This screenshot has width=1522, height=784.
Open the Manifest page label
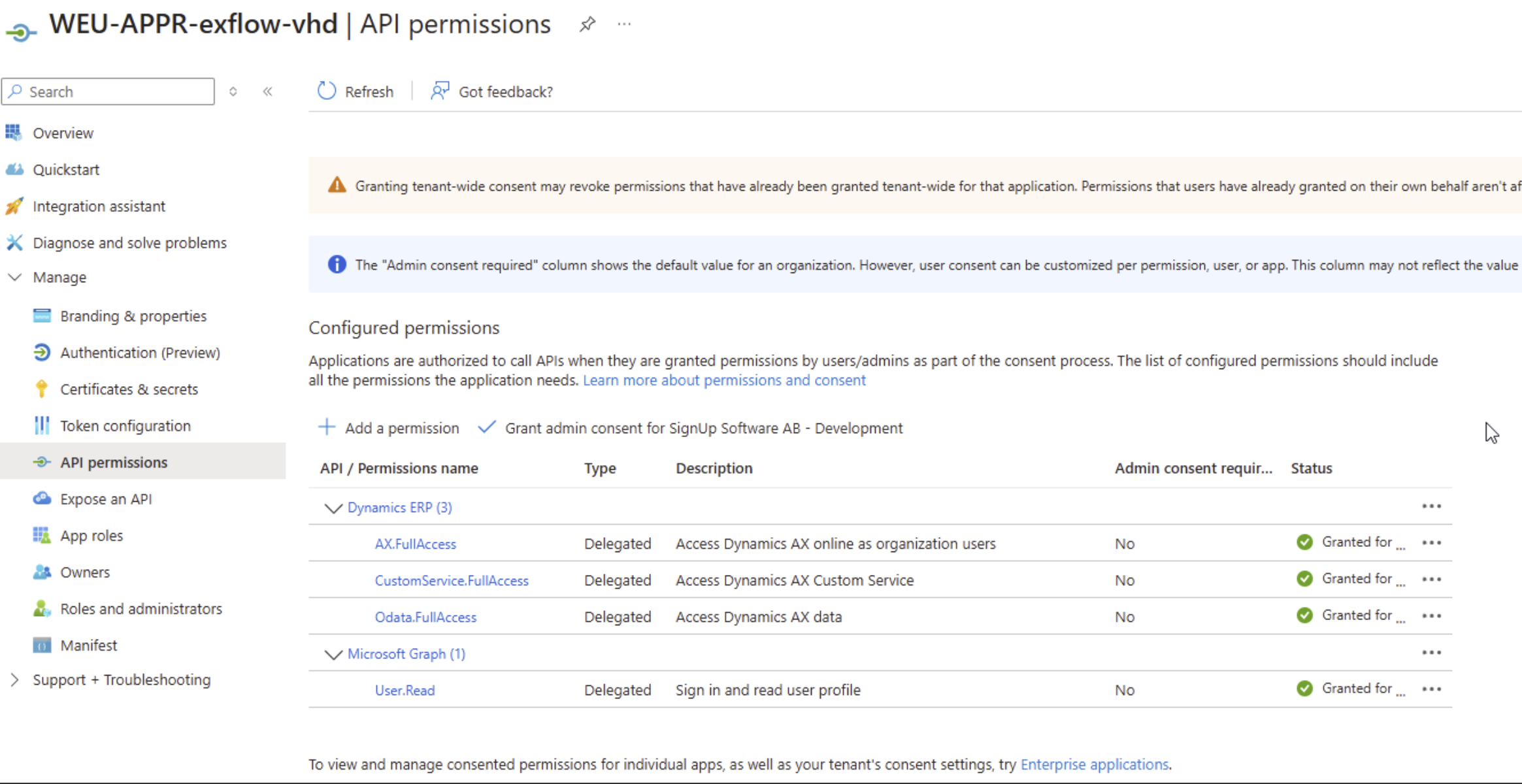click(x=89, y=645)
